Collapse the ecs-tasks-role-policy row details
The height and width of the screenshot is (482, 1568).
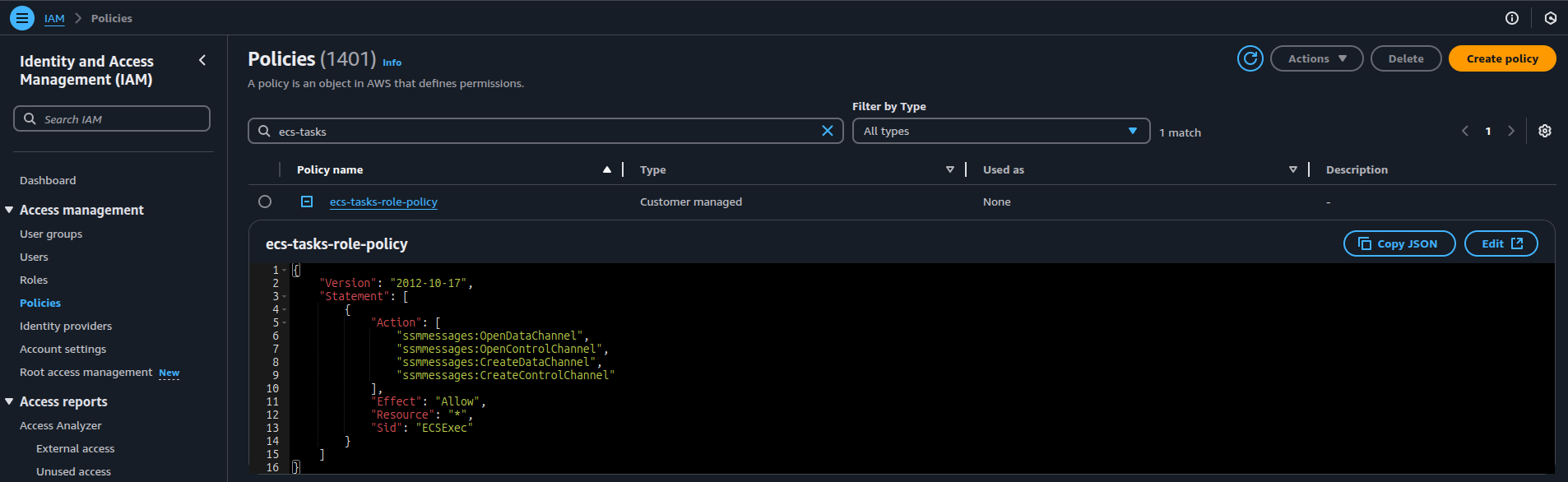tap(307, 202)
